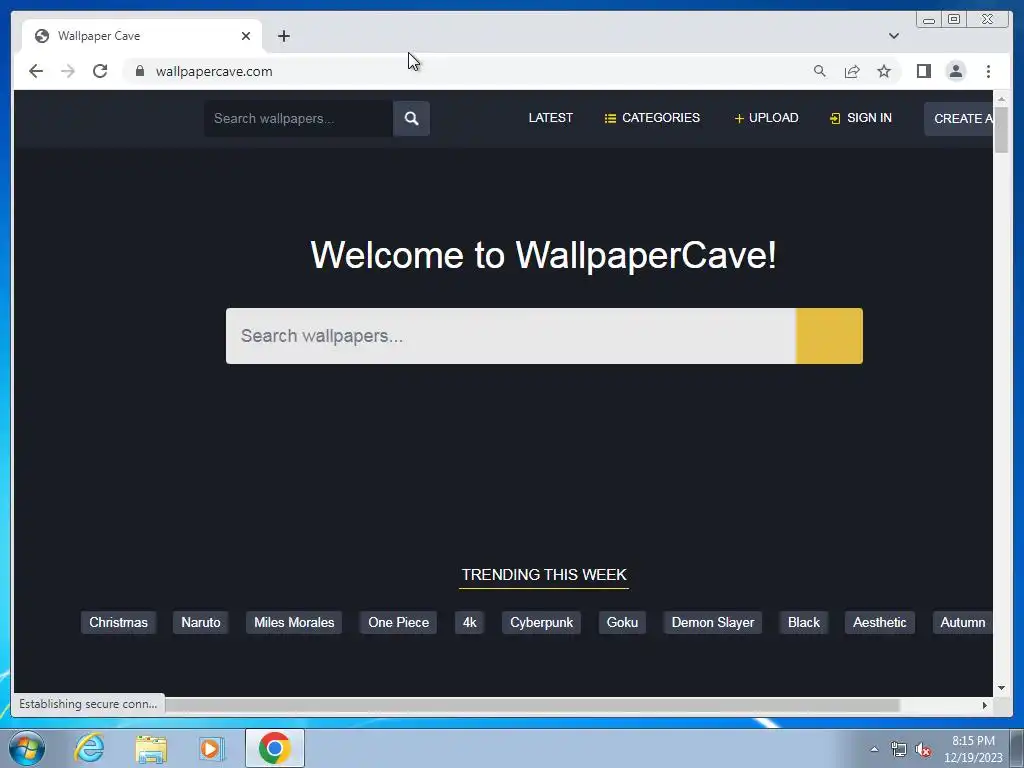
Task: Open the Windows Start menu
Action: (x=27, y=748)
